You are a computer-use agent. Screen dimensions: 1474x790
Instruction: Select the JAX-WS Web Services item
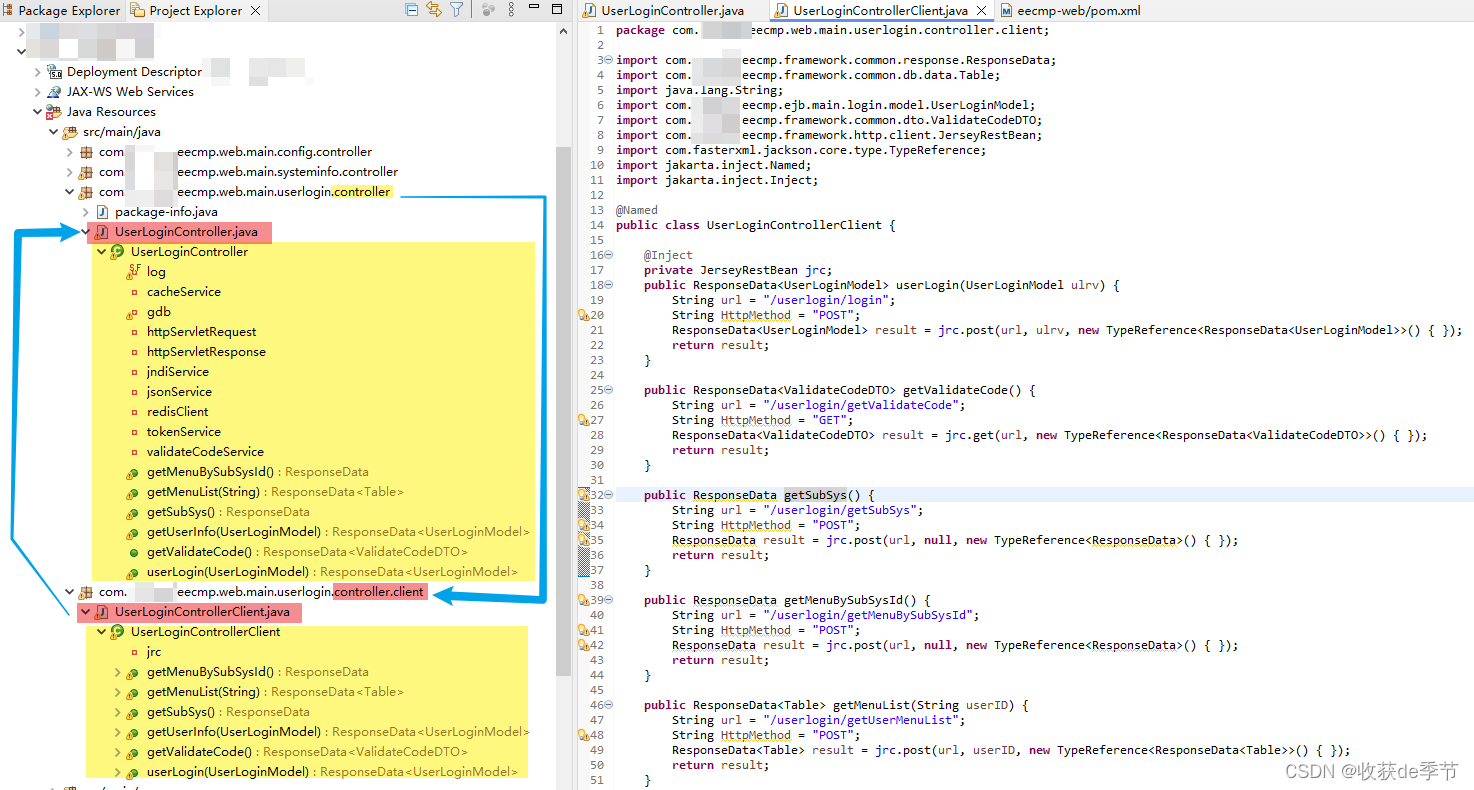point(130,92)
